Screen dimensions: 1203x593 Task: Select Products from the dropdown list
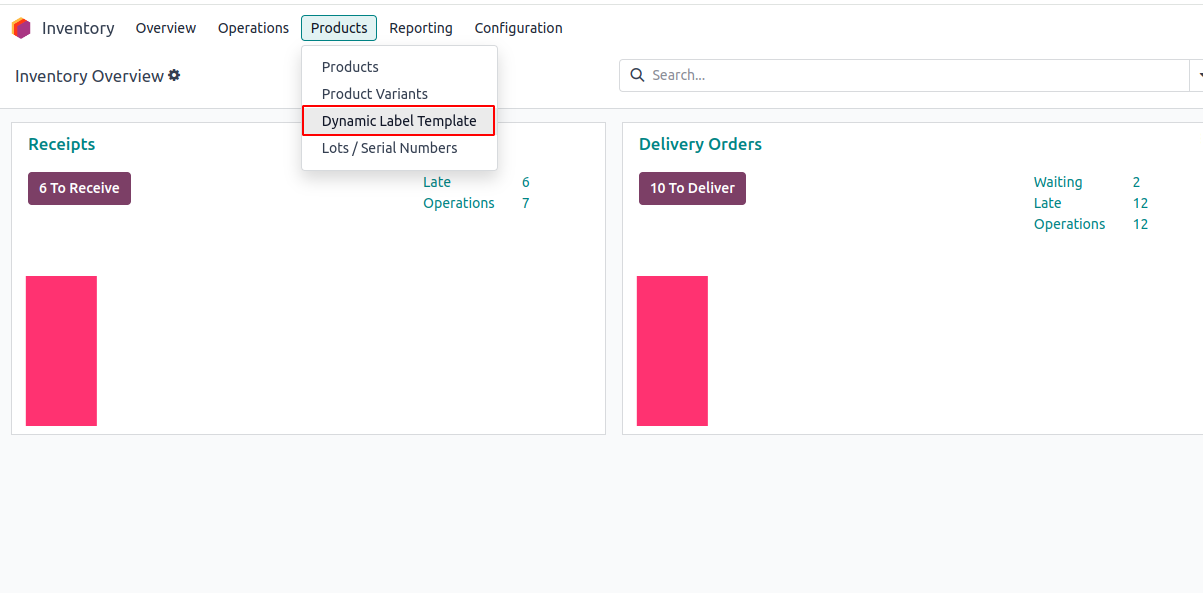point(350,67)
